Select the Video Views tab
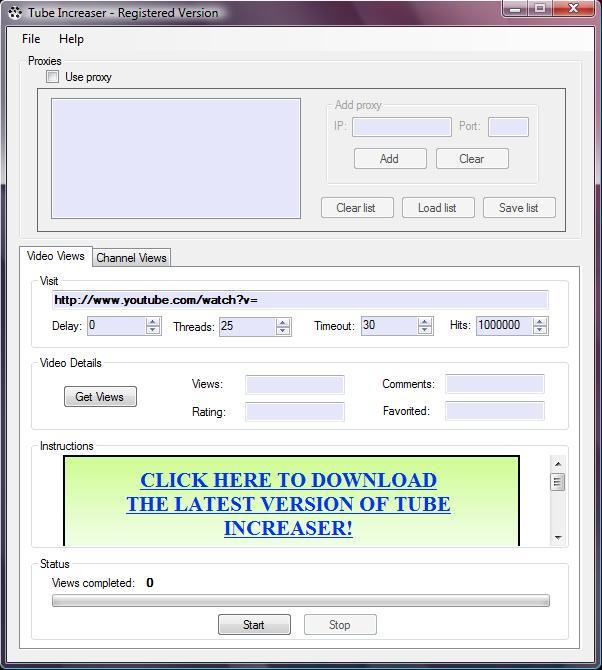 tap(56, 256)
